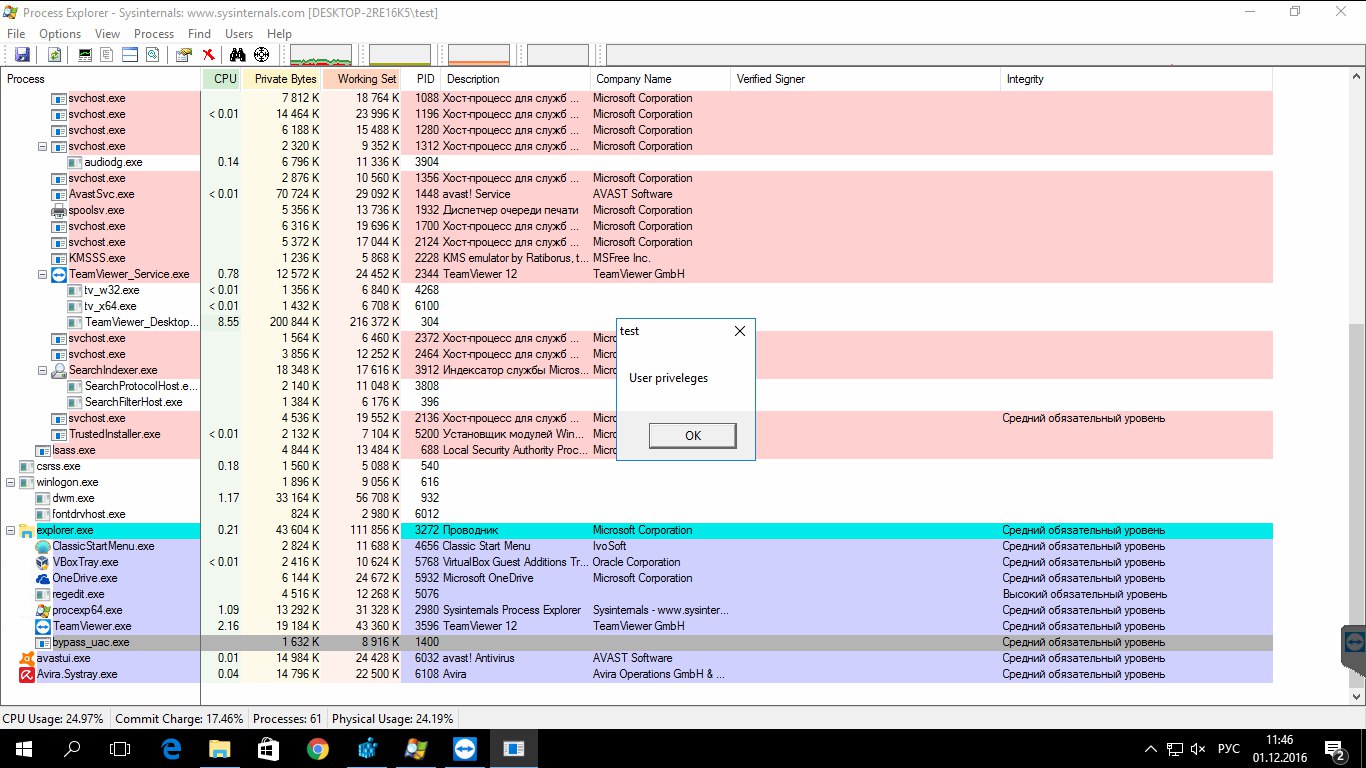Select the KMSSS.exe process row
1366x768 pixels.
[x=636, y=258]
